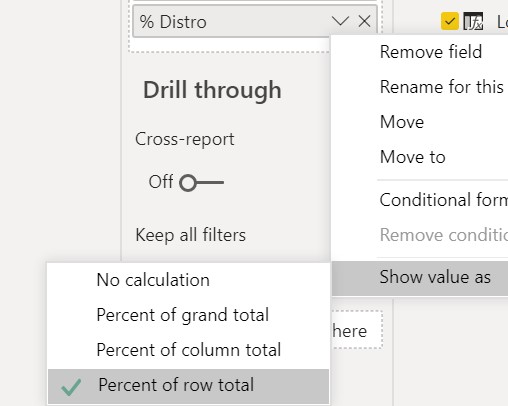
Task: Open Show value as submenu
Action: [x=420, y=278]
